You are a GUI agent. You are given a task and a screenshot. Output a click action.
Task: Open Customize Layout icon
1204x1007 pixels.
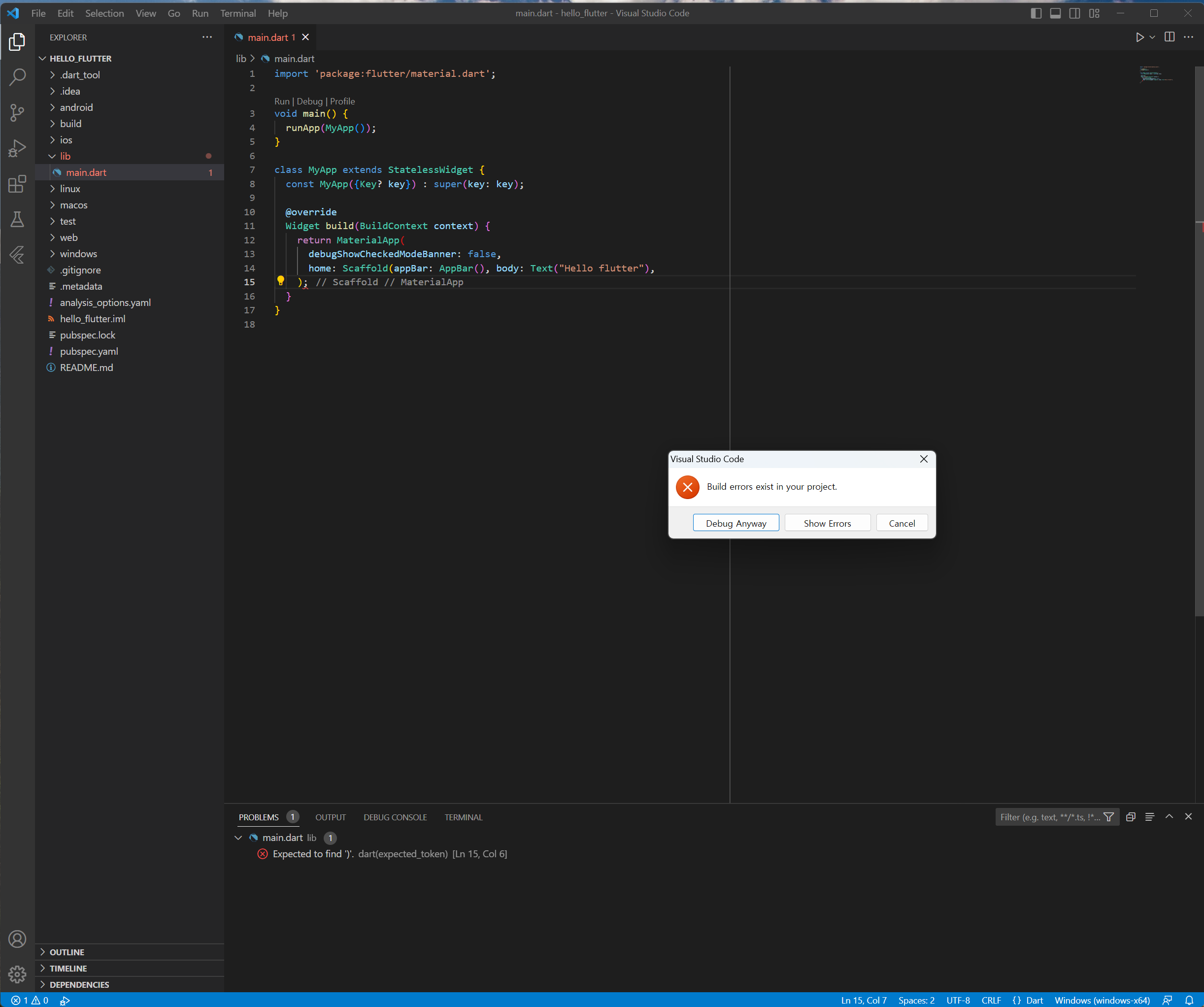pyautogui.click(x=1095, y=13)
